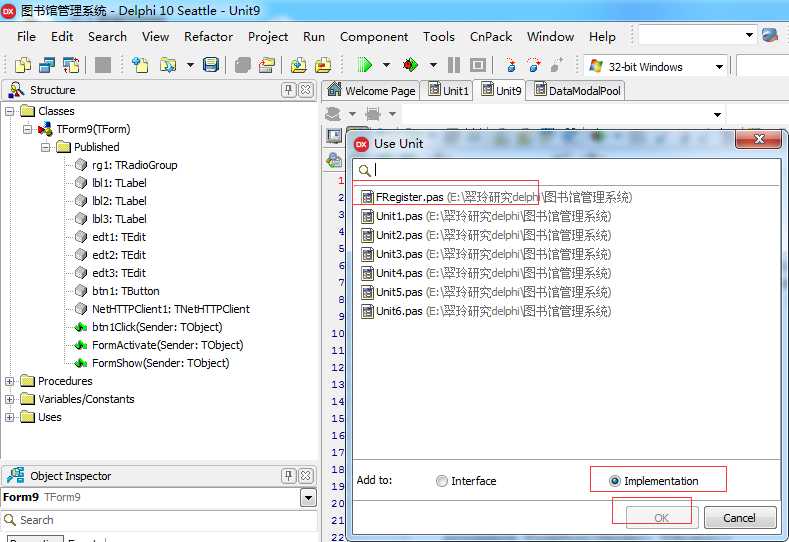The image size is (789, 542).
Task: Open the File menu
Action: 26,37
